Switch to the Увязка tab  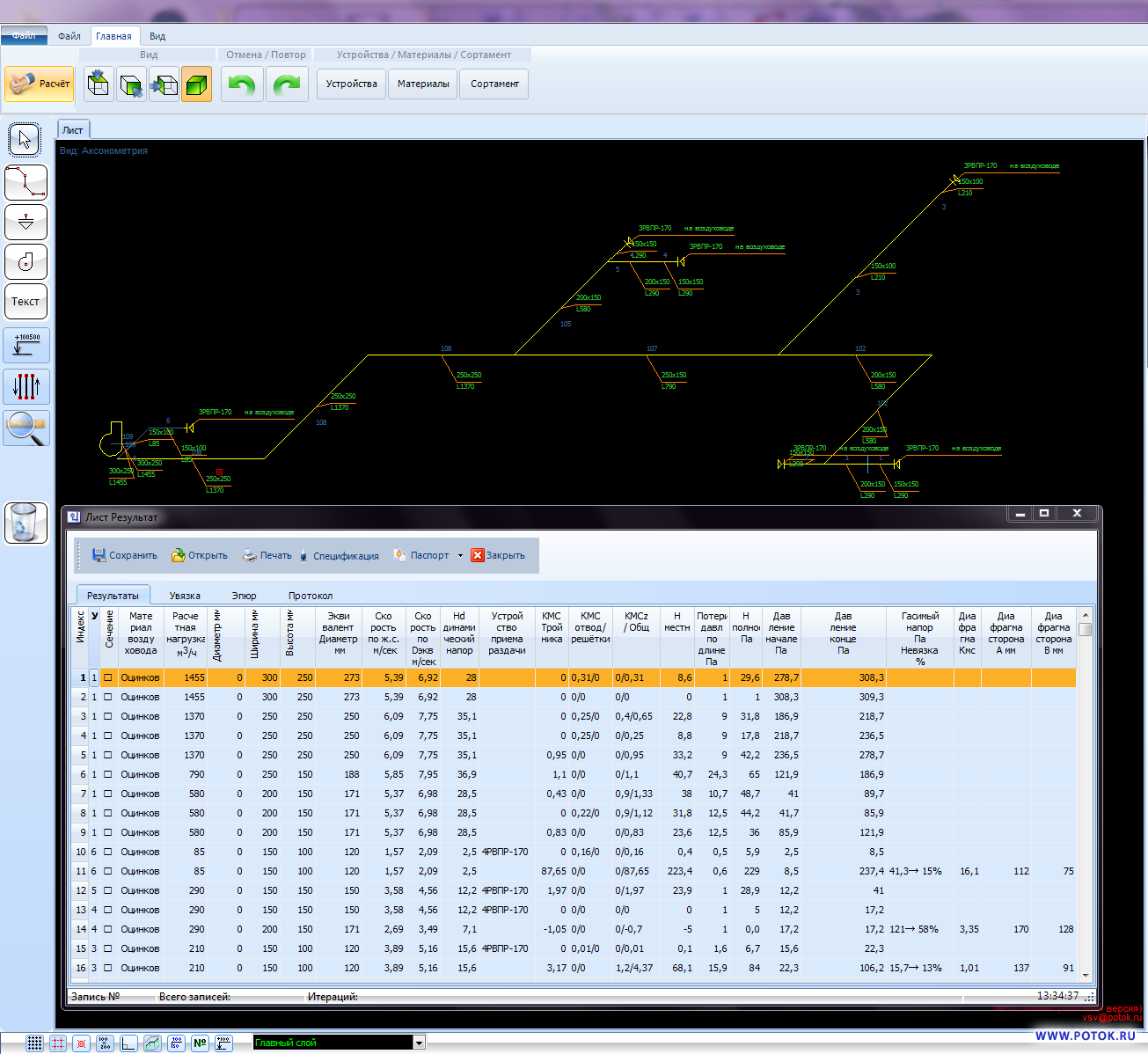(x=185, y=596)
